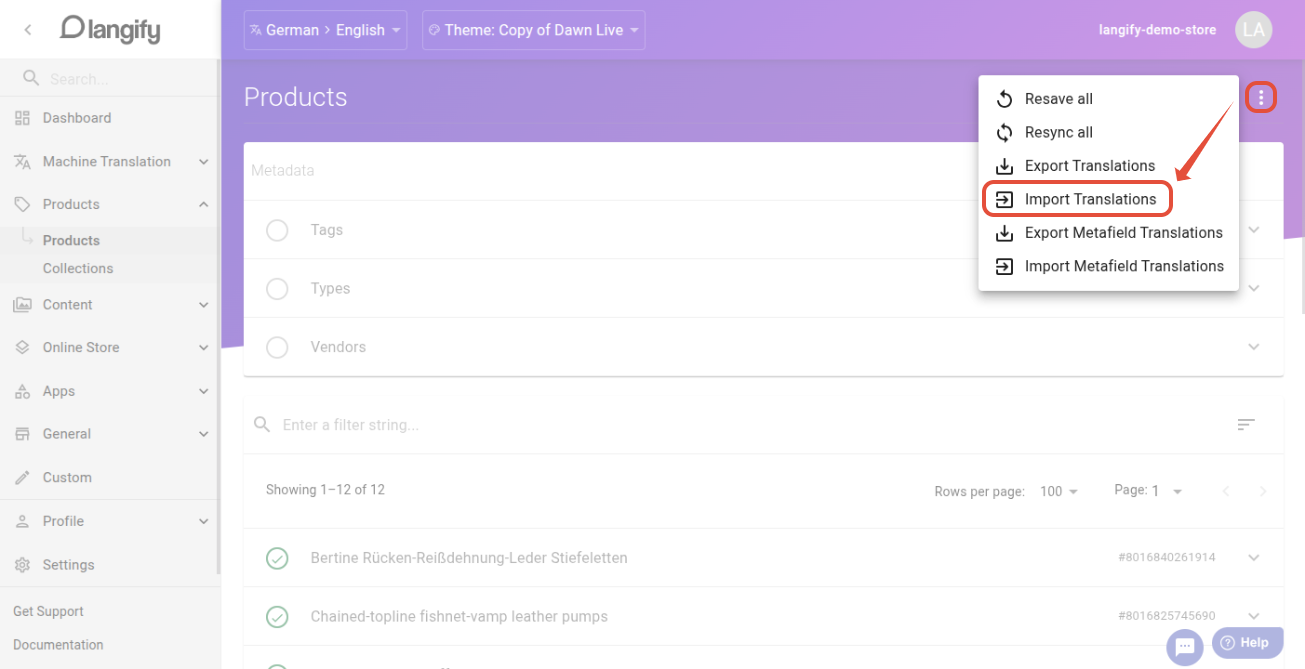Toggle the Tags status circle
This screenshot has width=1305, height=669.
pos(277,230)
